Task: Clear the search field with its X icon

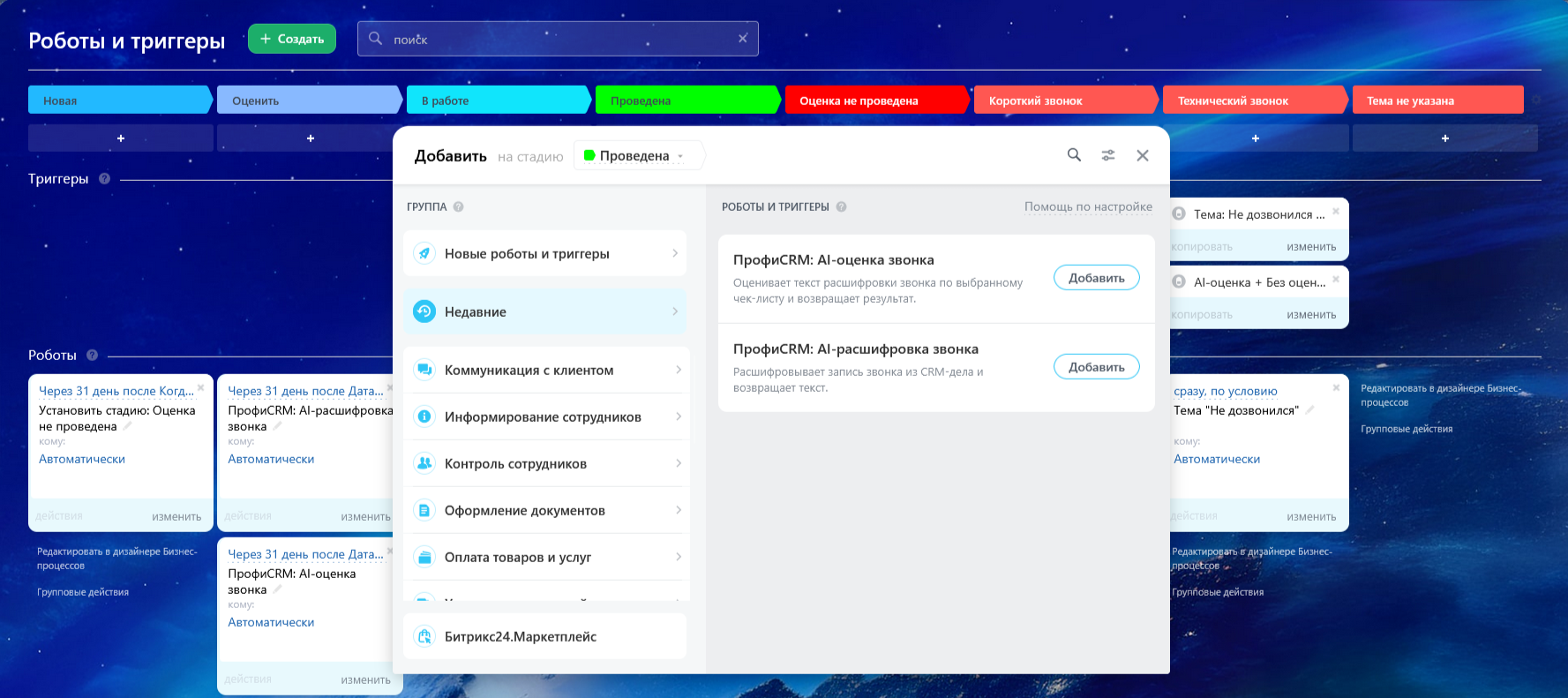Action: pyautogui.click(x=743, y=38)
